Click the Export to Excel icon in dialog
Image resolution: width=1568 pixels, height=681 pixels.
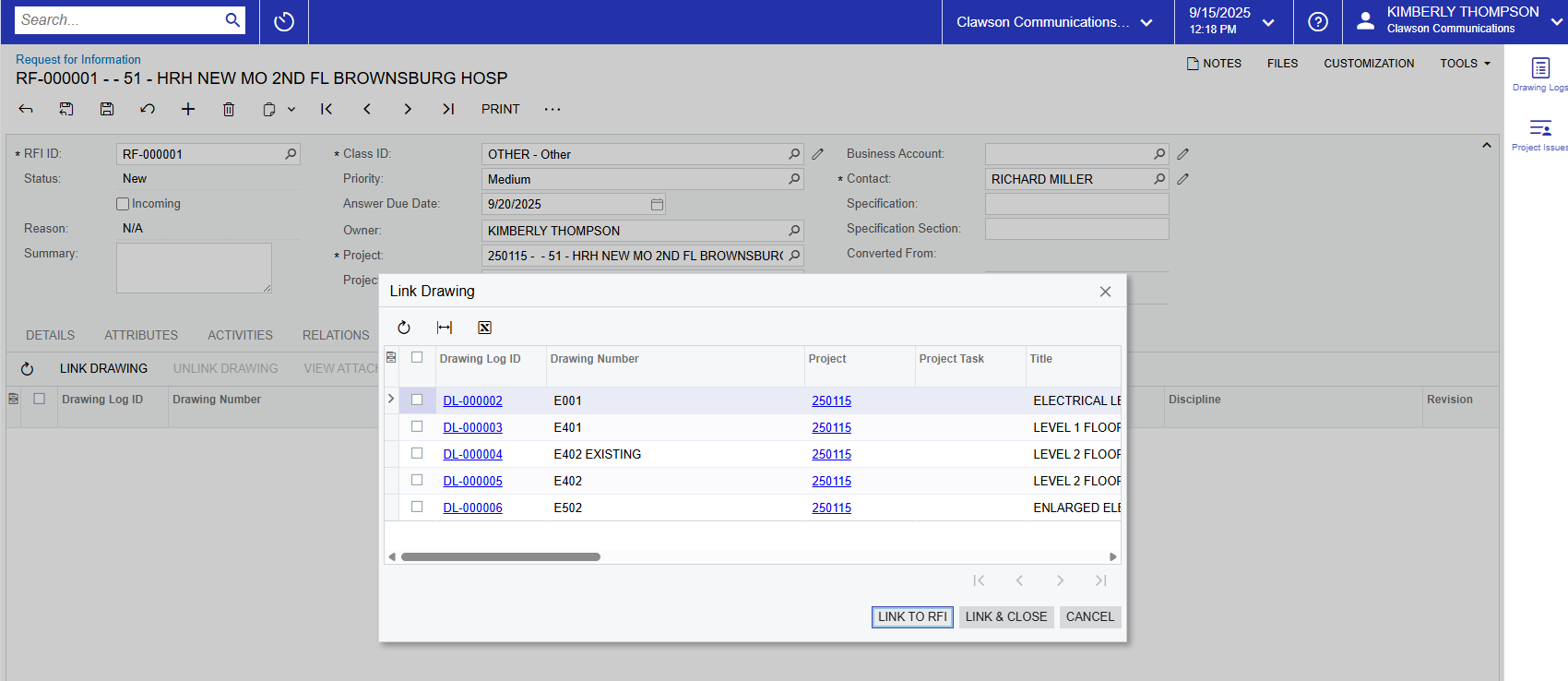coord(484,328)
